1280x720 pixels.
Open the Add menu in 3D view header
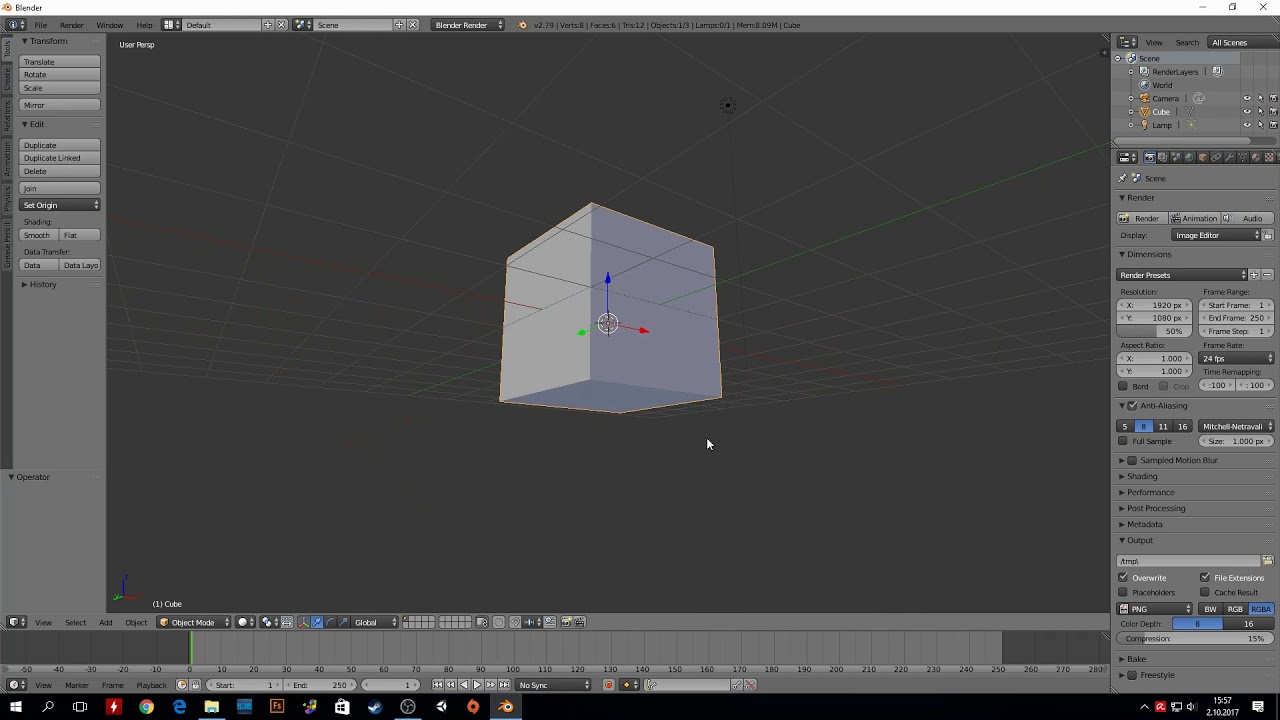[105, 622]
